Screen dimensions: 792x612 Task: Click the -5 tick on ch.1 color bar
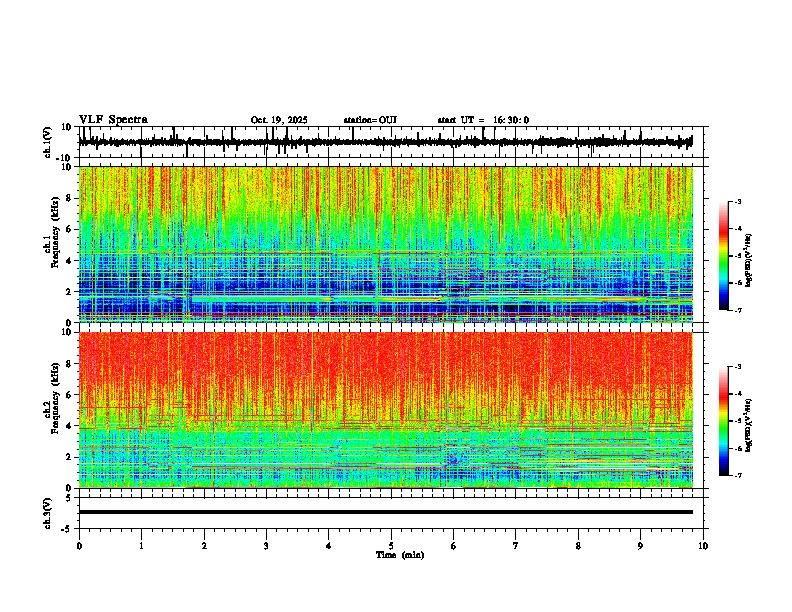click(x=738, y=256)
